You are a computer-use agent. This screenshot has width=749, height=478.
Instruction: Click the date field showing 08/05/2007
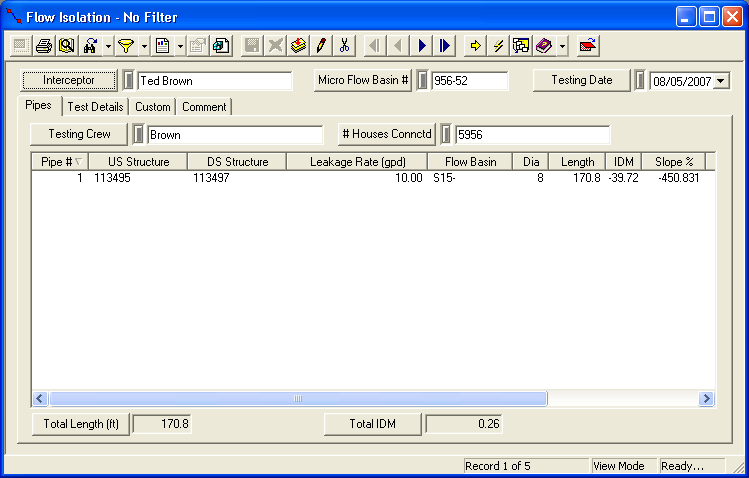click(682, 81)
